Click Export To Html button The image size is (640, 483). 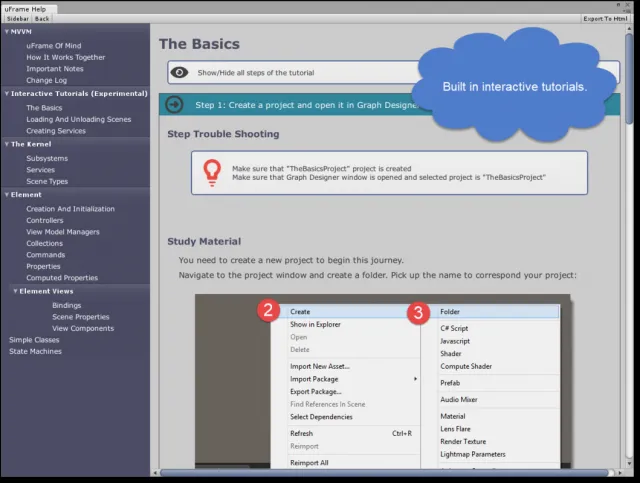click(x=605, y=19)
